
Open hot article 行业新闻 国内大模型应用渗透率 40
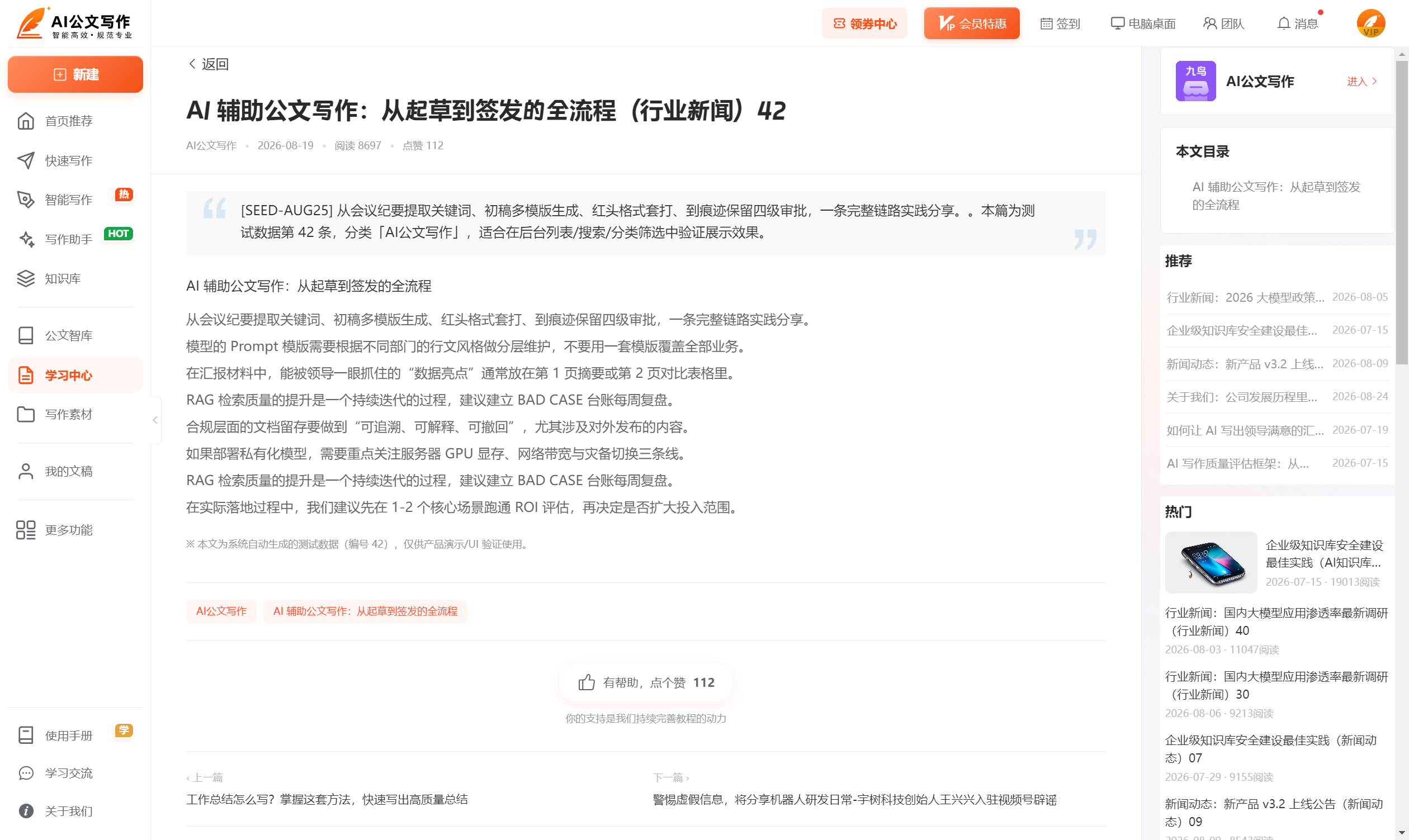[x=1276, y=621]
